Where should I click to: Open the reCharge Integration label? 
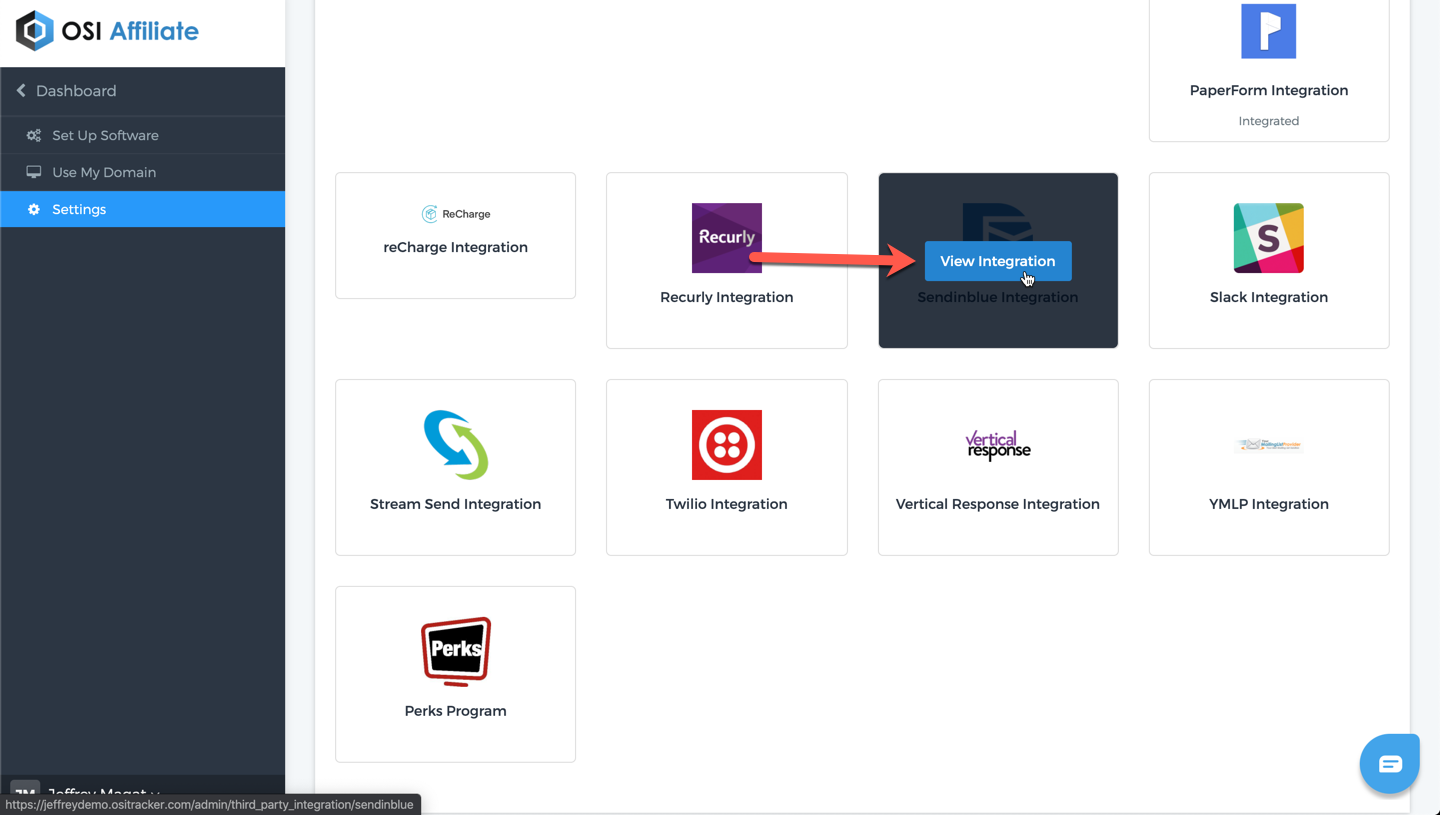(x=455, y=247)
